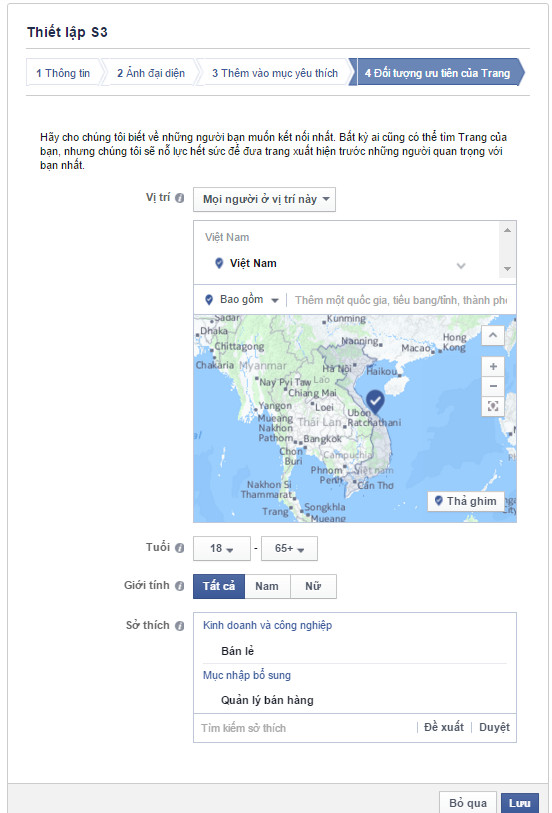552x813 pixels.
Task: Zoom out the map with minus icon
Action: coord(493,386)
